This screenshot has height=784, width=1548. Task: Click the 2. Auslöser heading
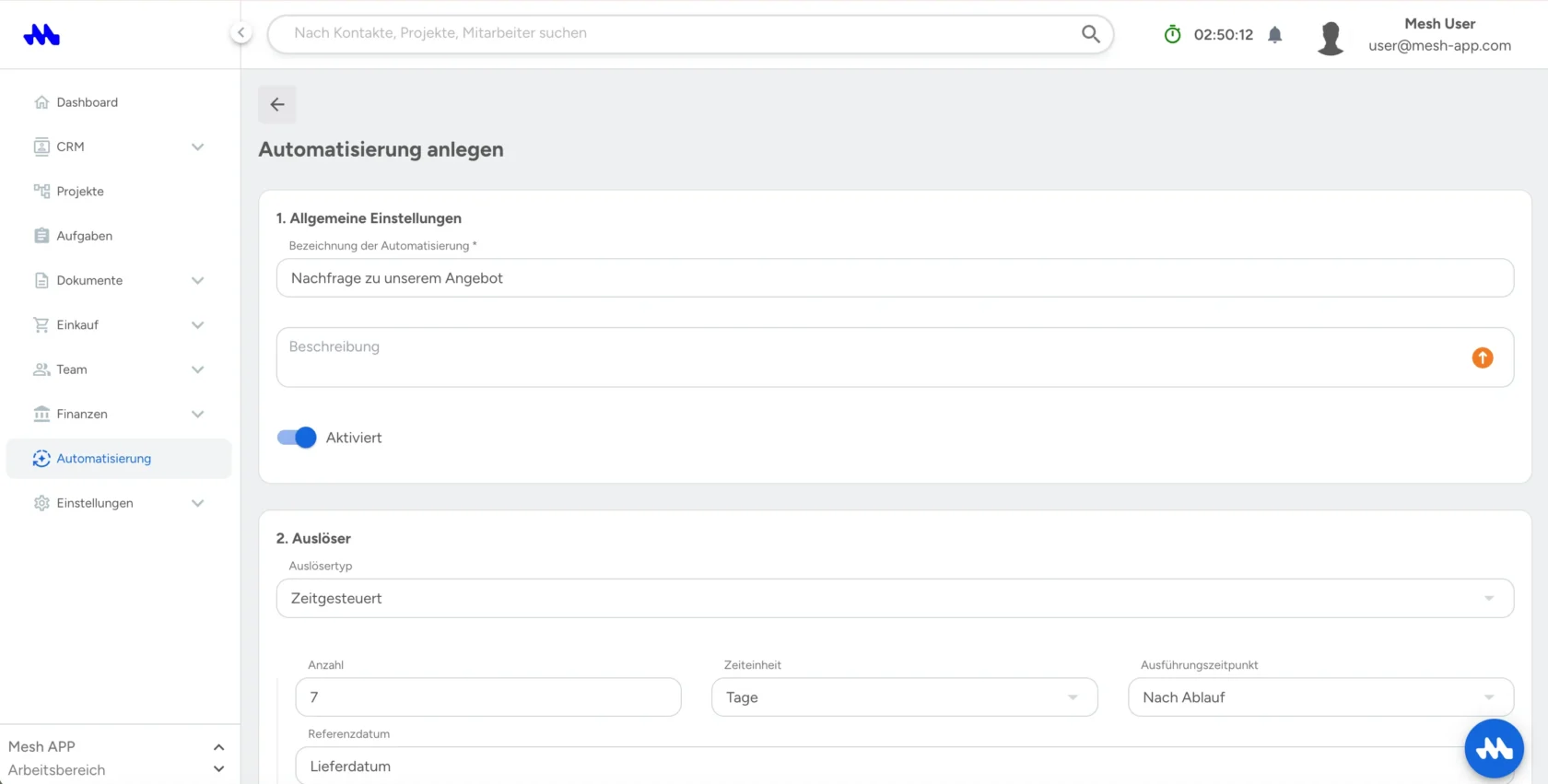(313, 538)
